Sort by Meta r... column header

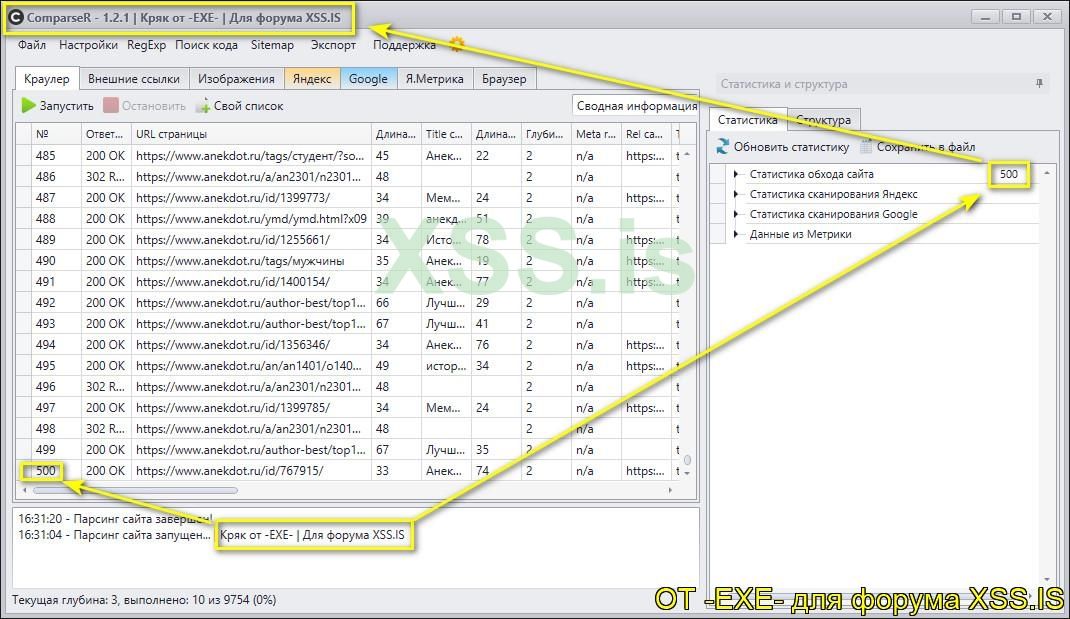pos(596,134)
